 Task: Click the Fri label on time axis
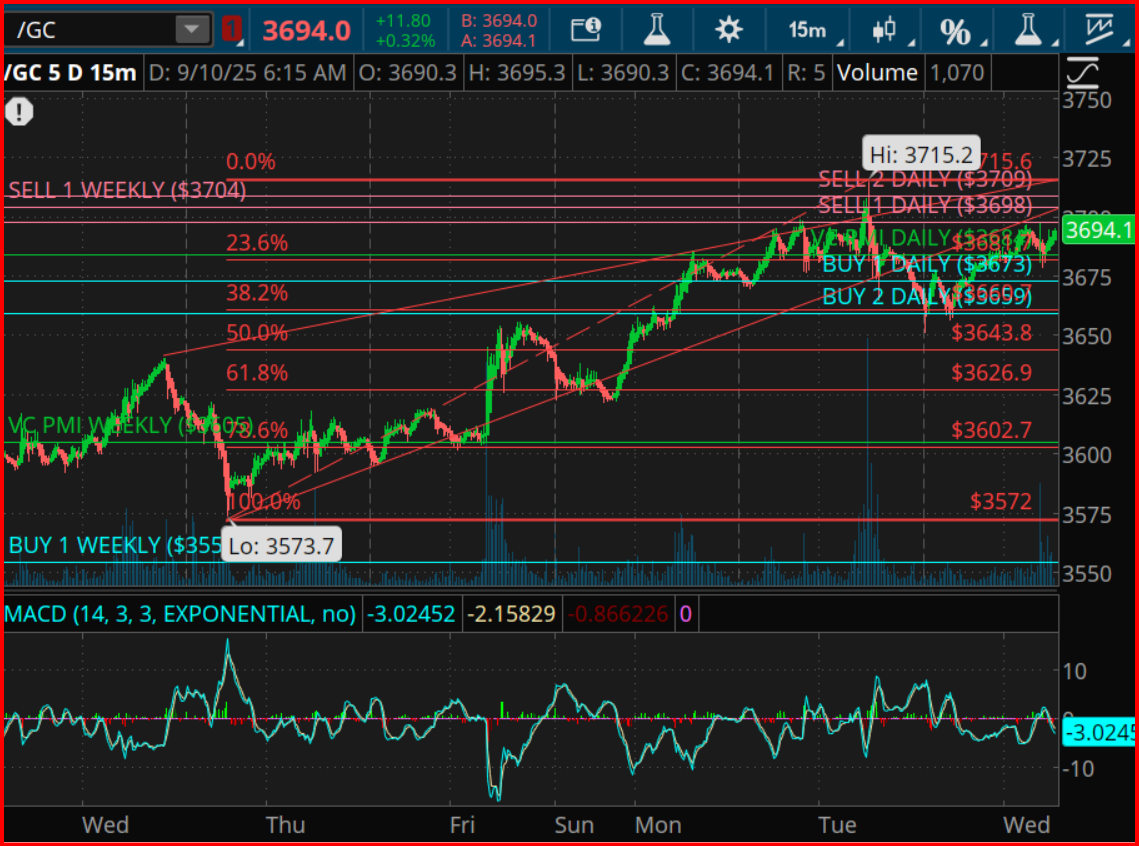pos(462,825)
